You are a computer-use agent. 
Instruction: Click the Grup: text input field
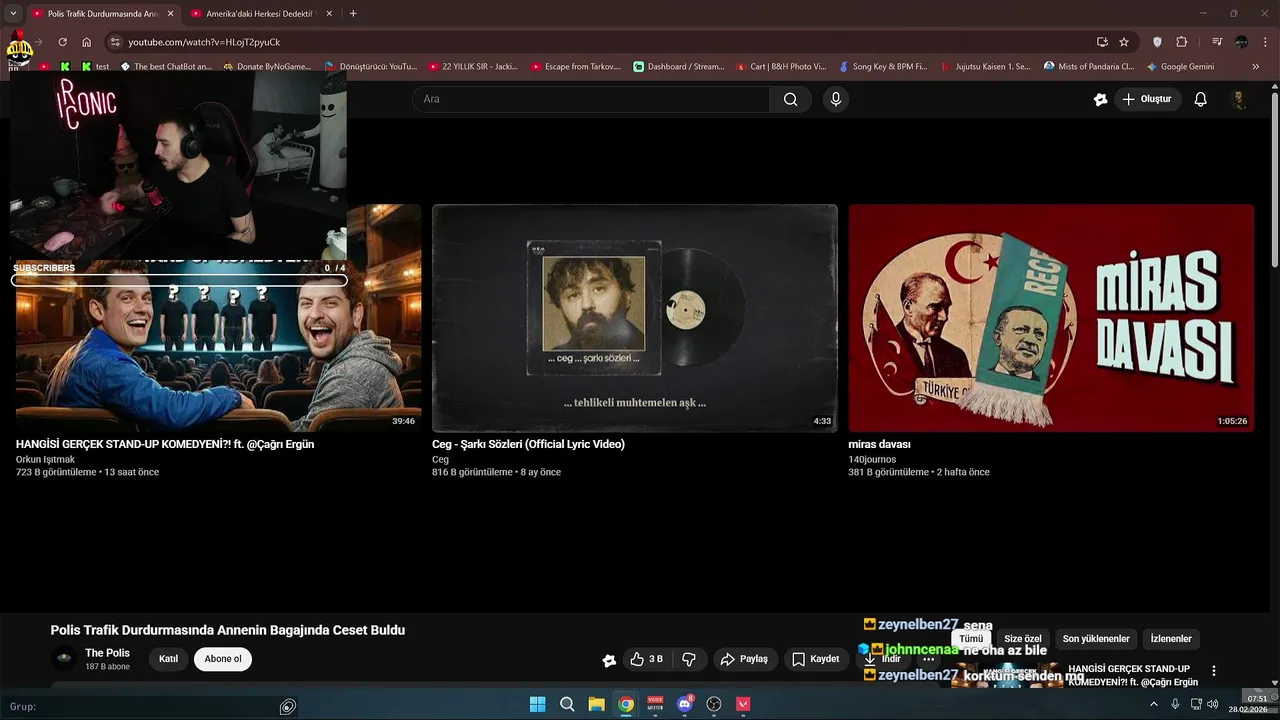[140, 706]
